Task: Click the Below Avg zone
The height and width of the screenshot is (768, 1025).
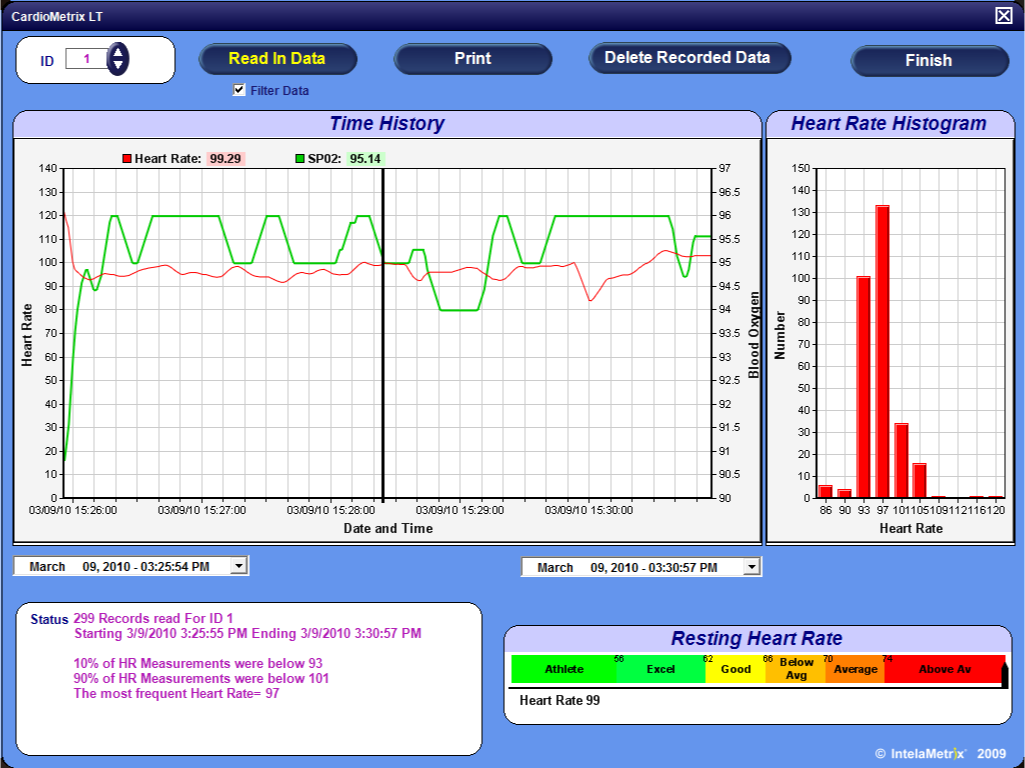Action: (x=796, y=669)
